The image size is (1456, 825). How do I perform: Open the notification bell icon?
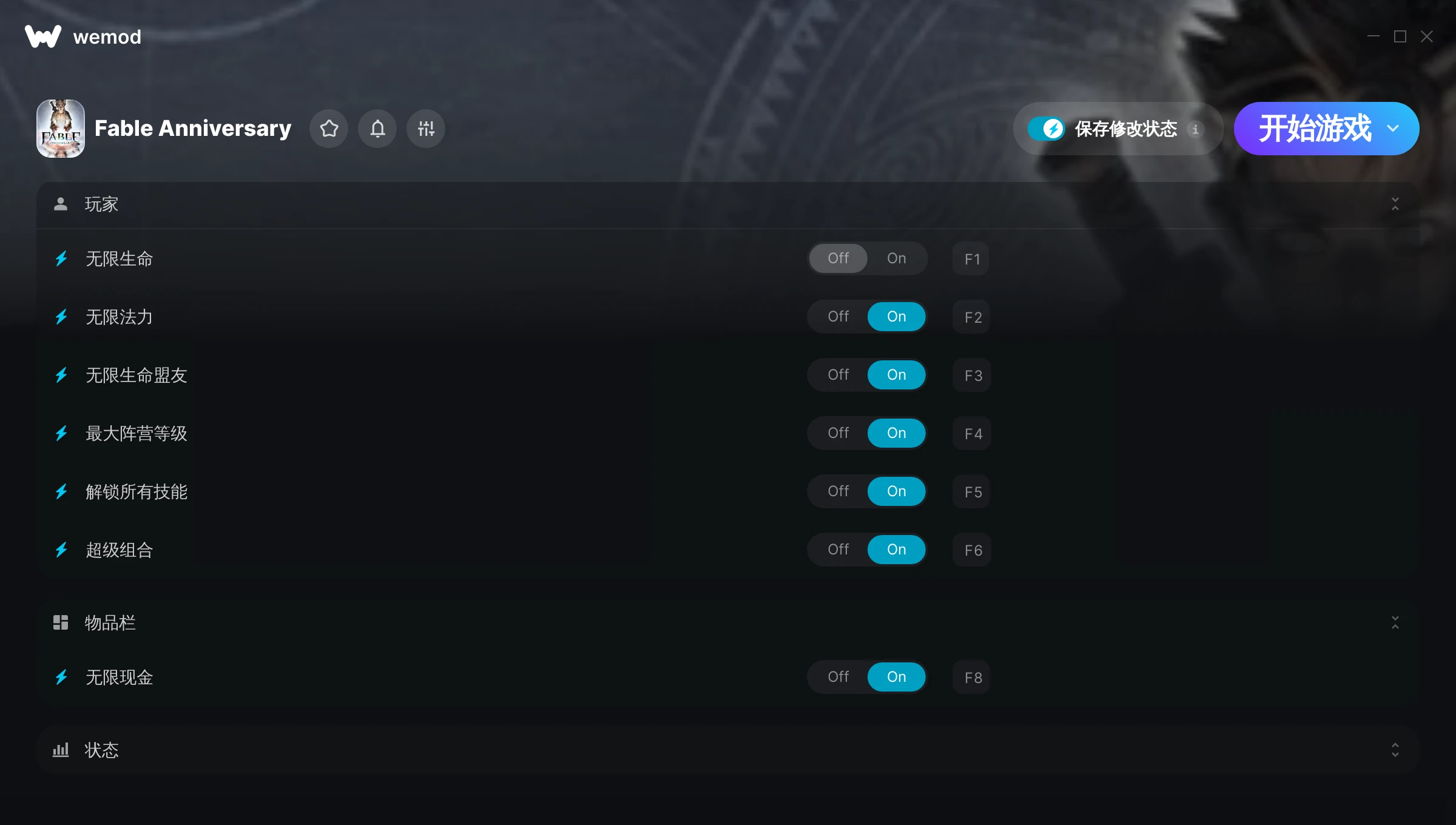tap(377, 129)
